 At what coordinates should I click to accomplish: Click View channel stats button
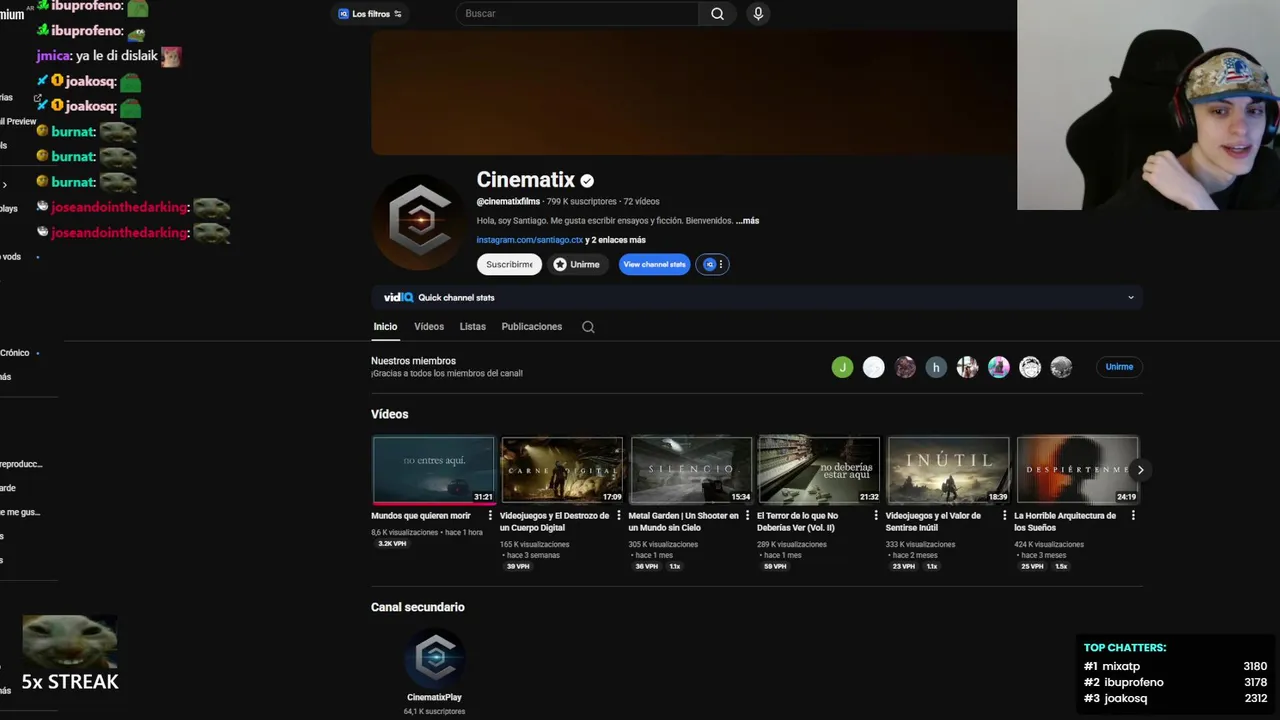pyautogui.click(x=654, y=264)
